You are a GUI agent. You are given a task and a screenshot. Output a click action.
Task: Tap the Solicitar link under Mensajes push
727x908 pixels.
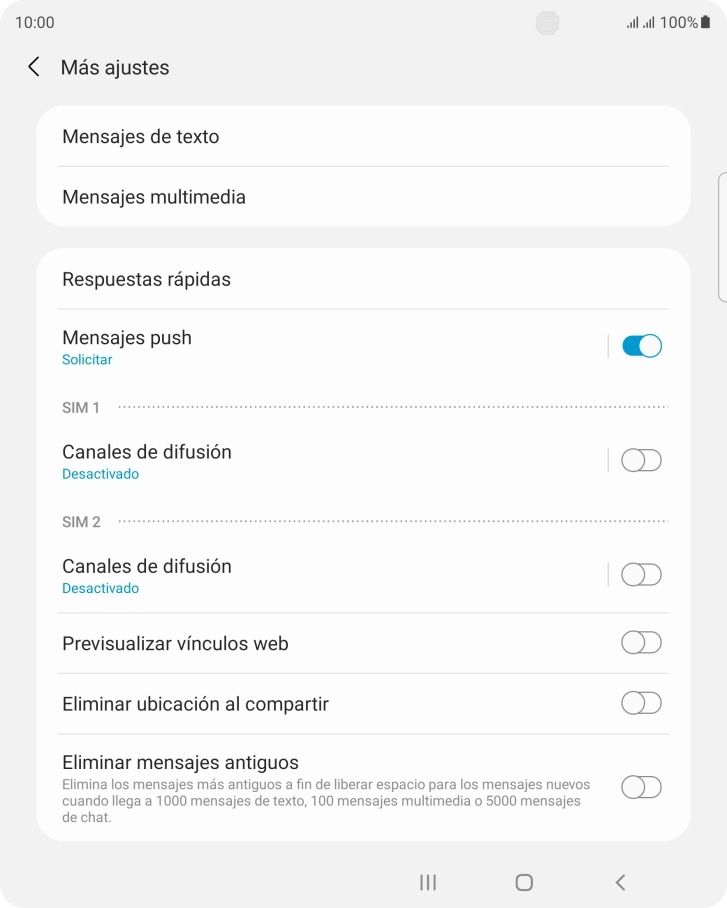86,360
